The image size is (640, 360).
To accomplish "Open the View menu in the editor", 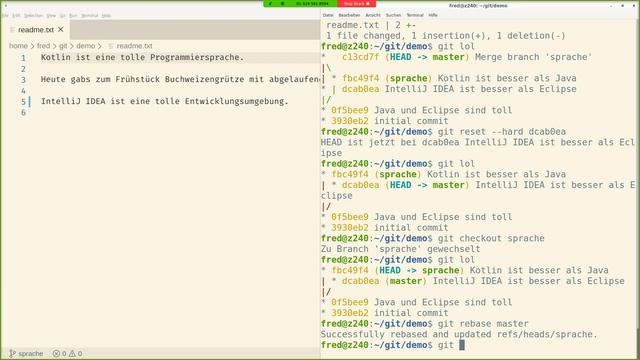I will 51,16.
